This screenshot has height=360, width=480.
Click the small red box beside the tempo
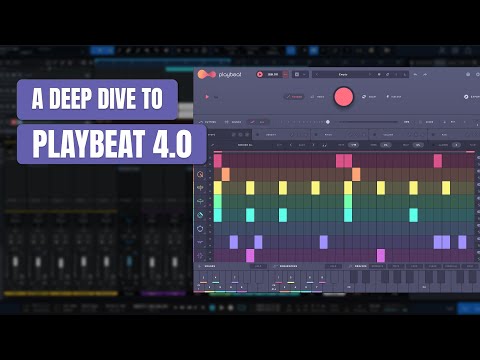[285, 74]
